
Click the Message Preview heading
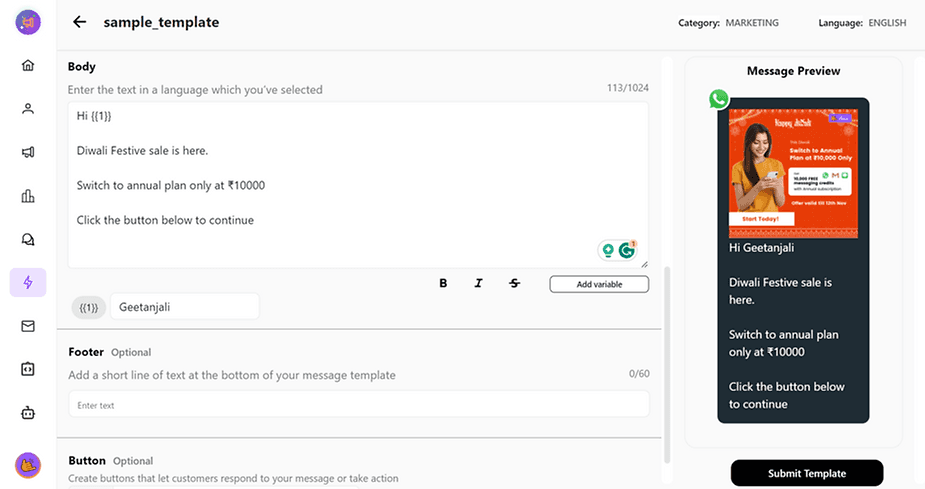(x=793, y=71)
